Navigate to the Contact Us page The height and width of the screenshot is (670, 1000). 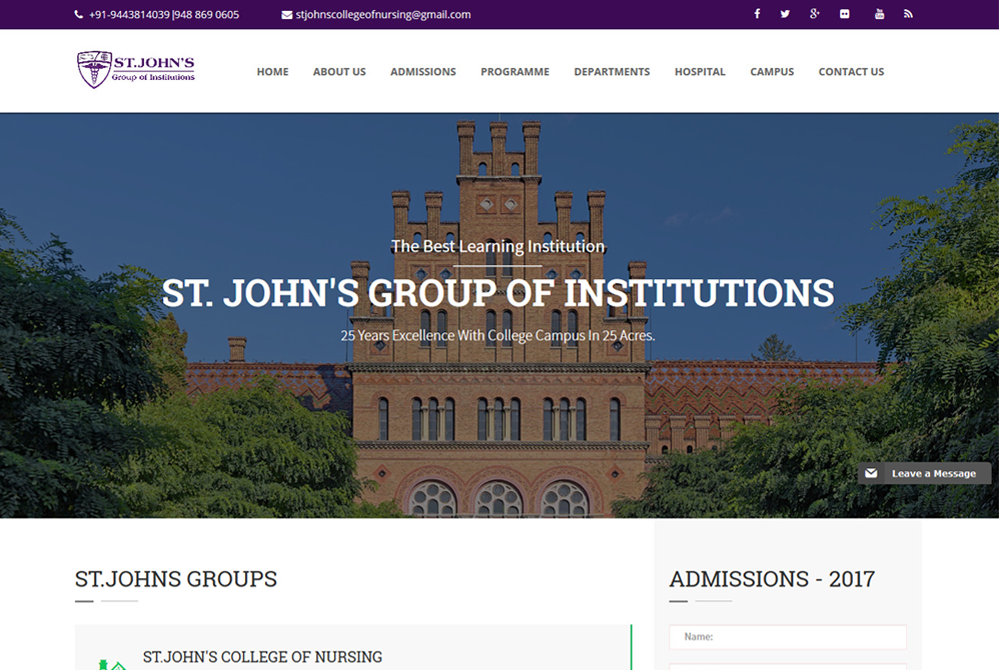(851, 72)
